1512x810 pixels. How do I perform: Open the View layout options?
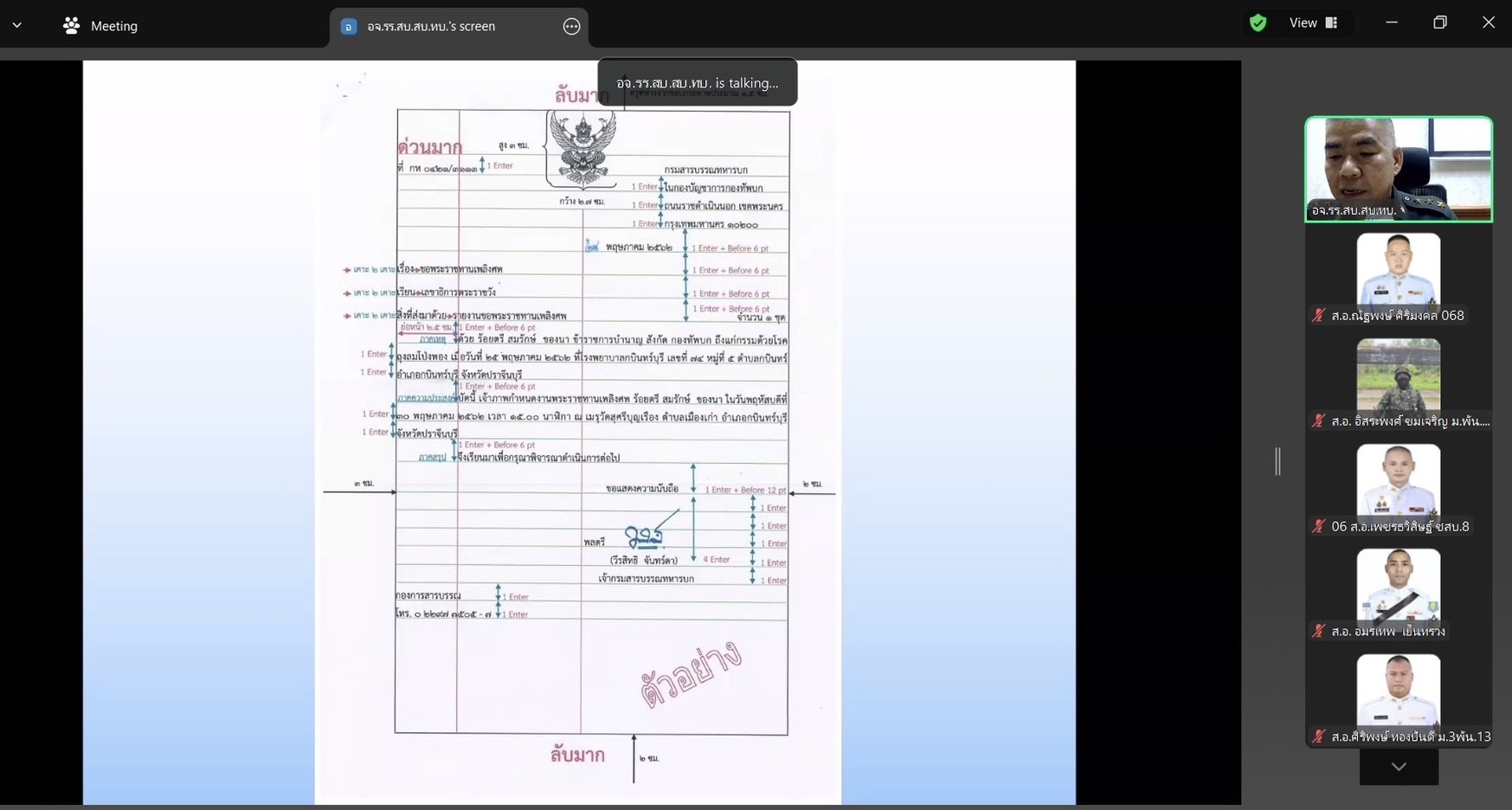click(x=1312, y=23)
